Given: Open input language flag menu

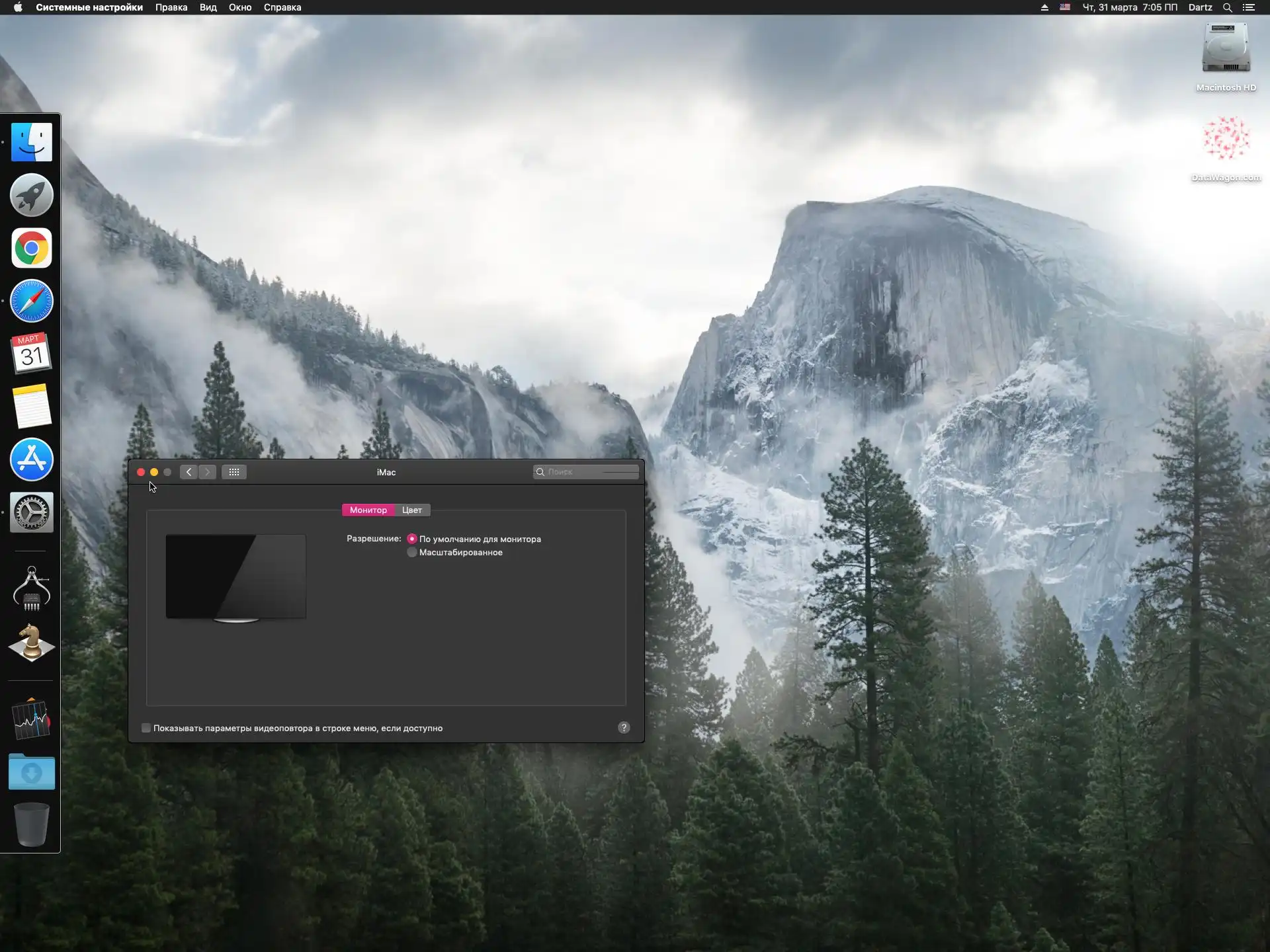Looking at the screenshot, I should coord(1065,7).
